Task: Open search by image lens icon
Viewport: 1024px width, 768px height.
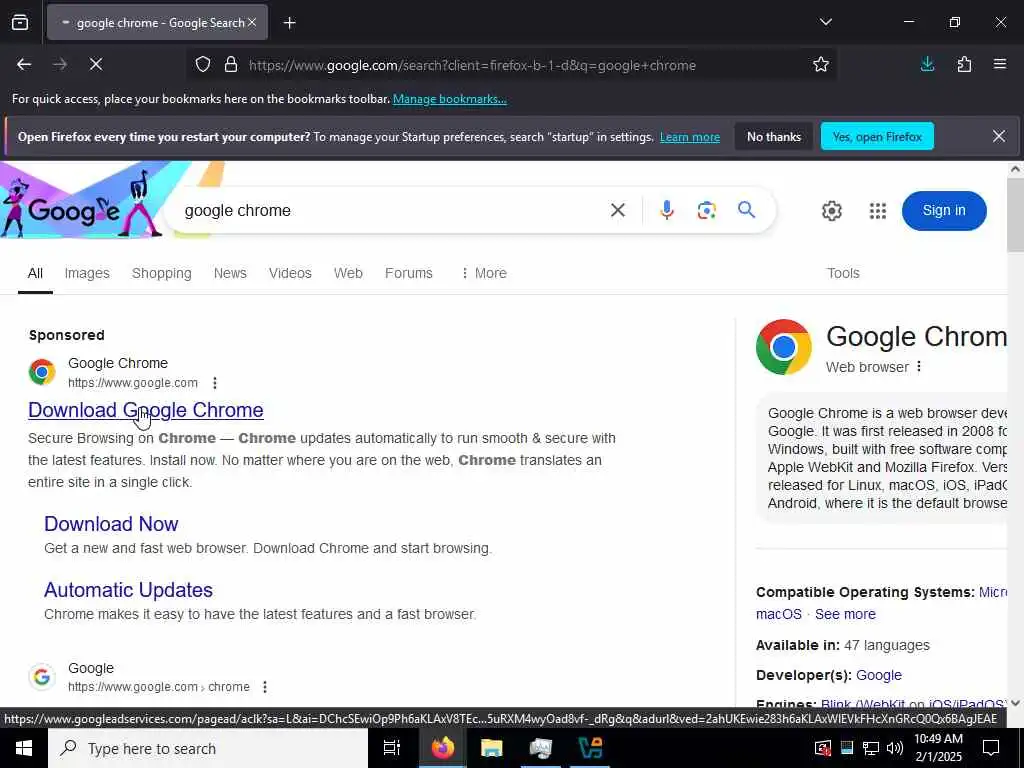Action: coord(707,210)
